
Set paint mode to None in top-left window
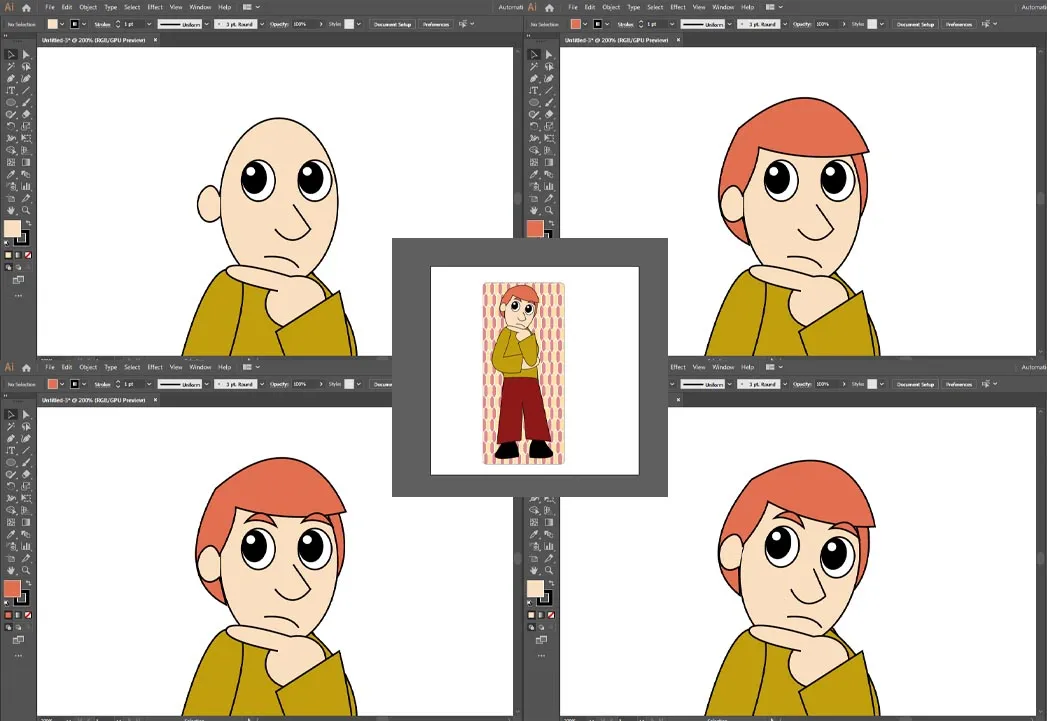click(x=28, y=255)
